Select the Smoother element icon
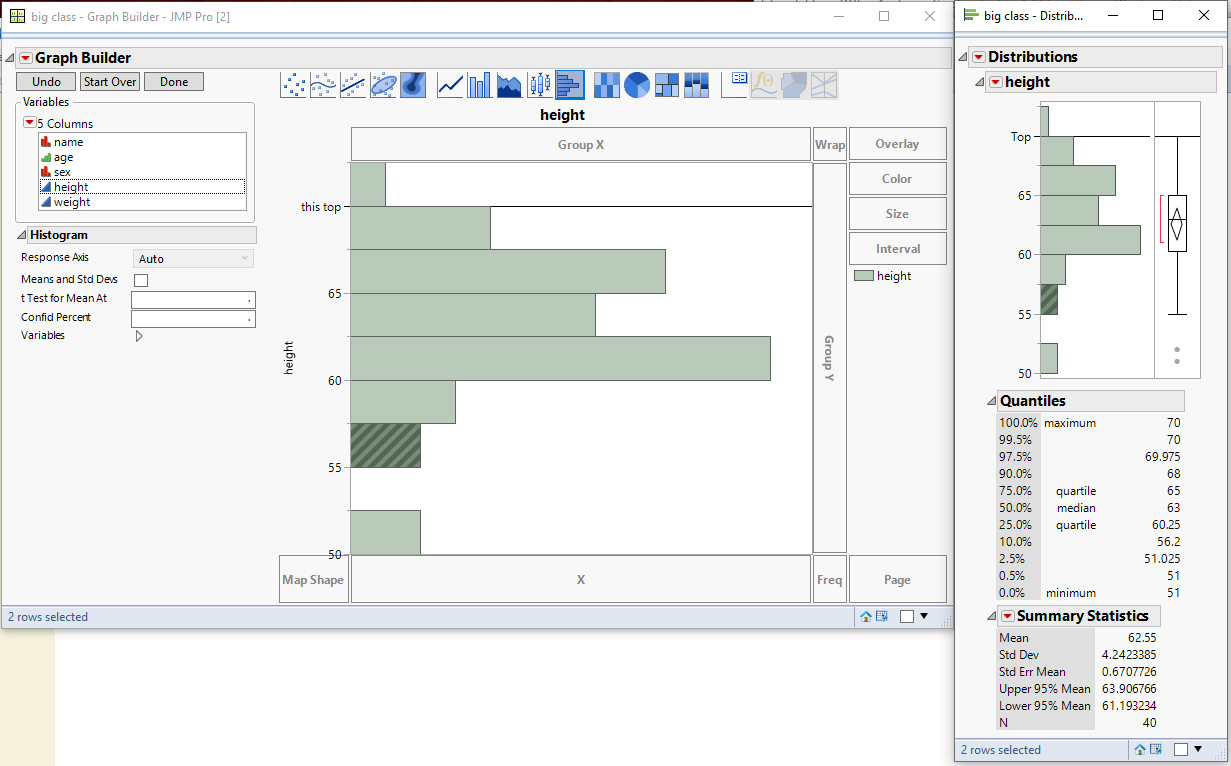1231x766 pixels. coord(323,85)
